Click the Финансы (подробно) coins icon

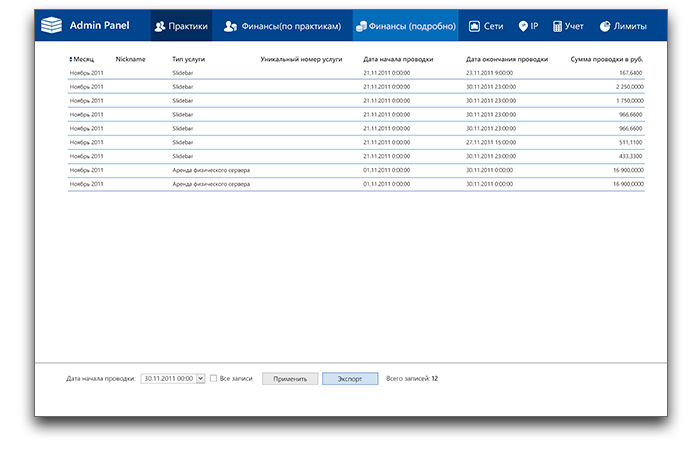coord(360,26)
